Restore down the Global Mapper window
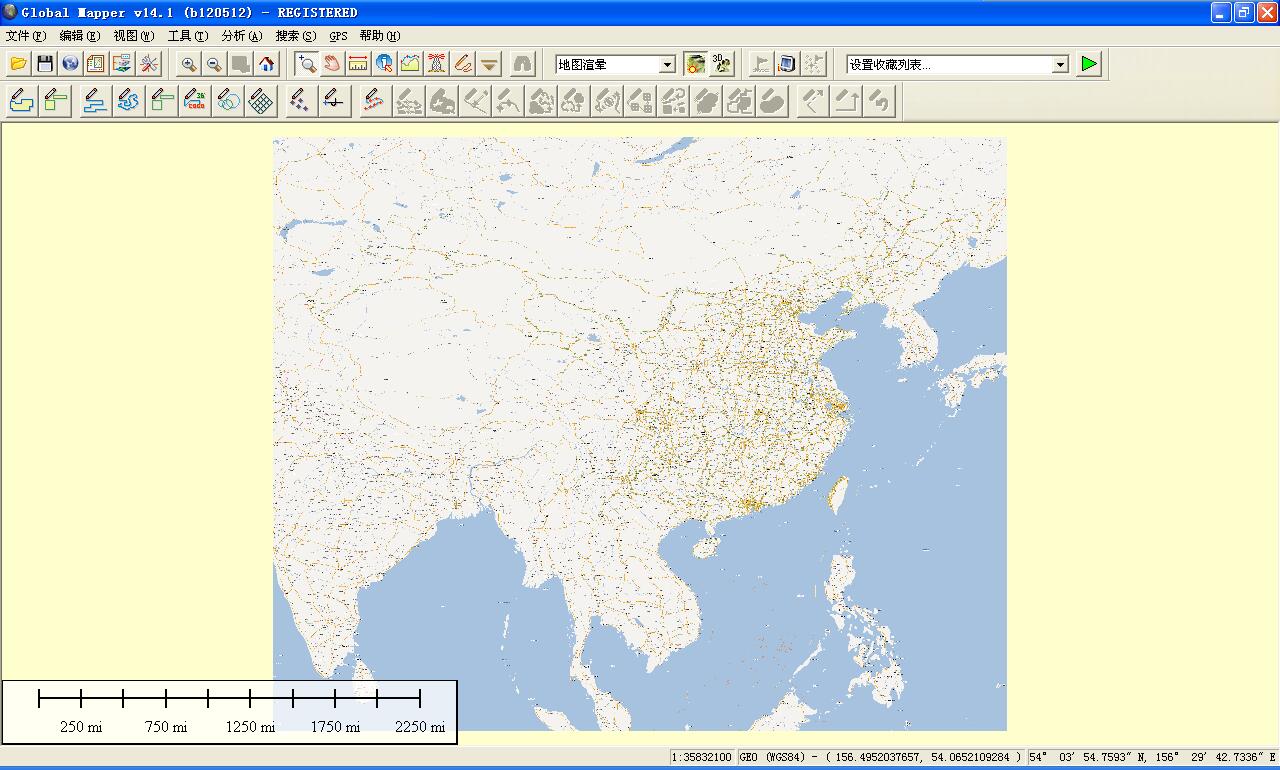The image size is (1280, 770). click(x=1243, y=12)
